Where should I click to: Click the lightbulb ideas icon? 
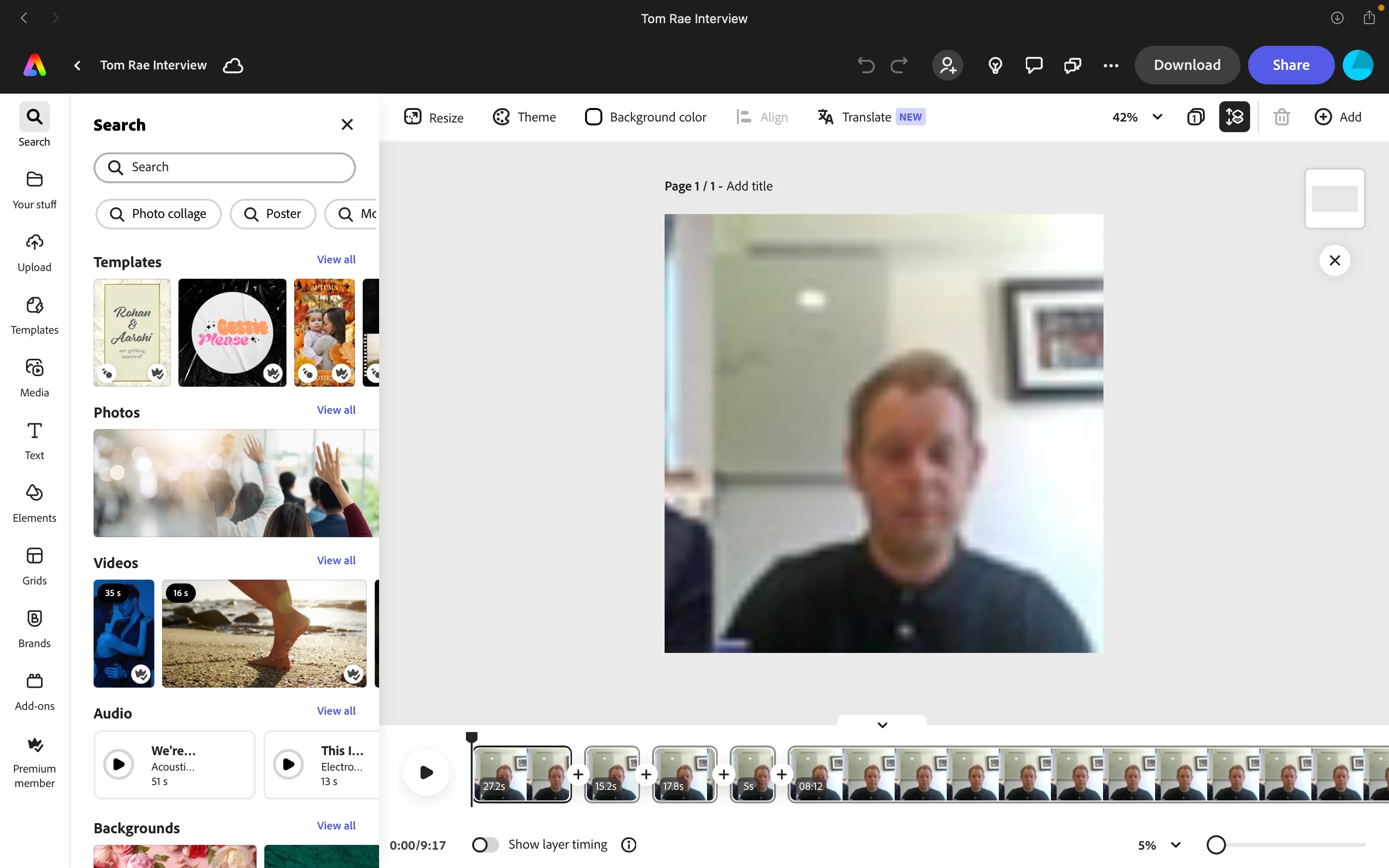(995, 66)
